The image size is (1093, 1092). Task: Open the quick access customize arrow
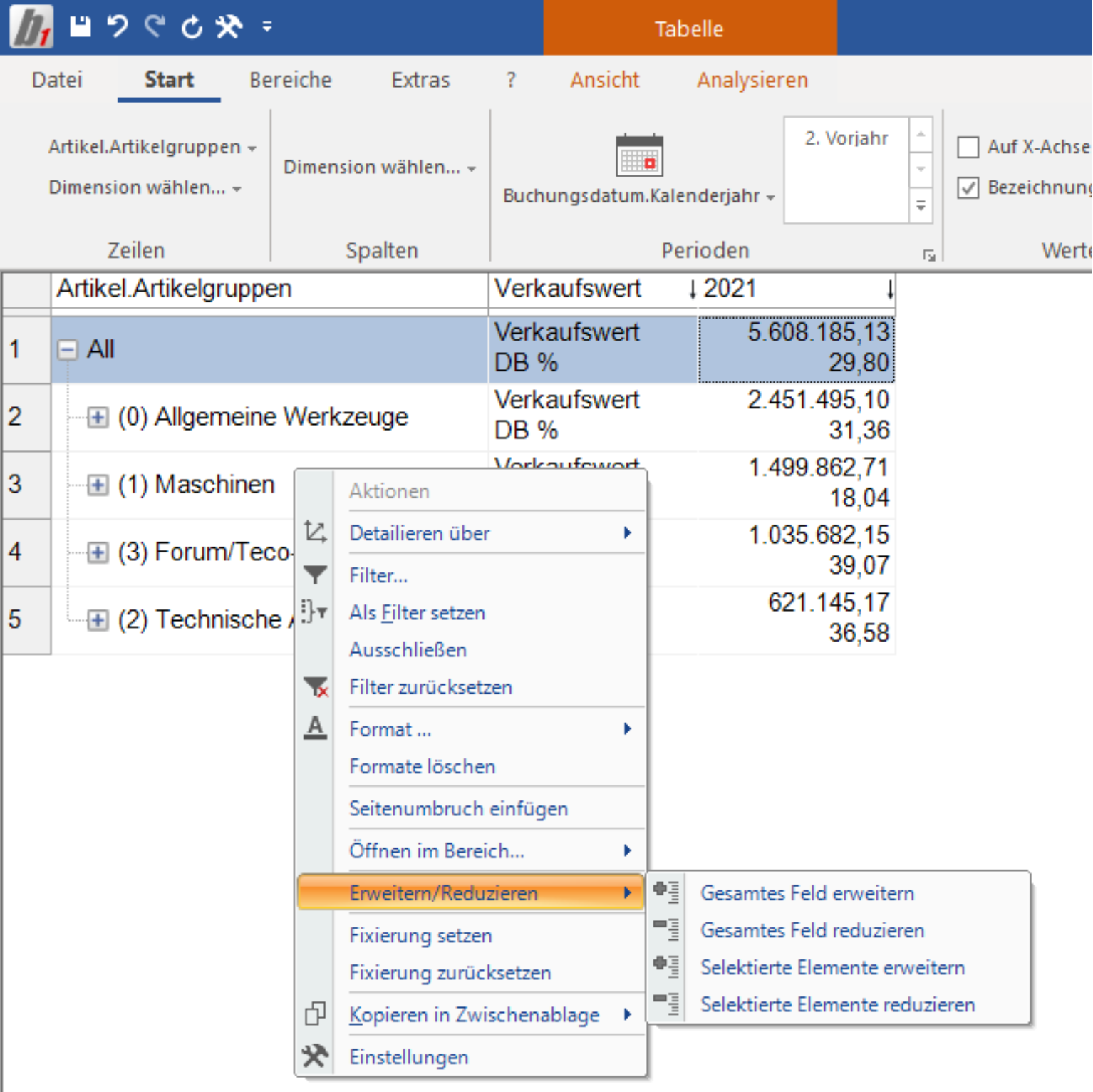(267, 27)
